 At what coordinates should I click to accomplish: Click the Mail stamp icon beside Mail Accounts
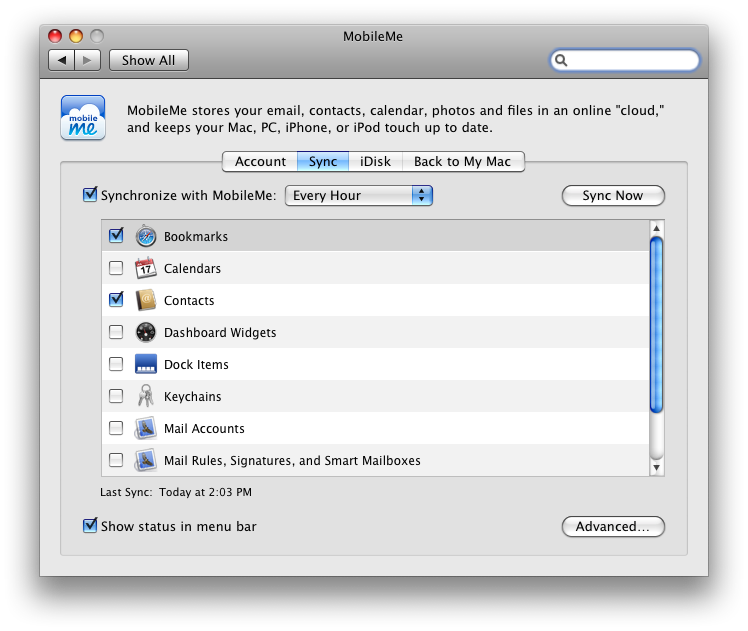(145, 428)
